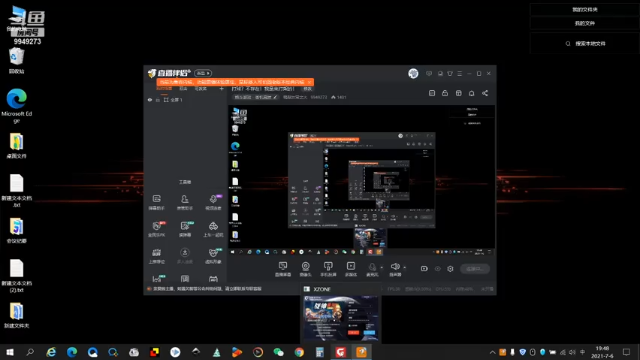Open the version pill beside the logo

pyautogui.click(x=203, y=73)
